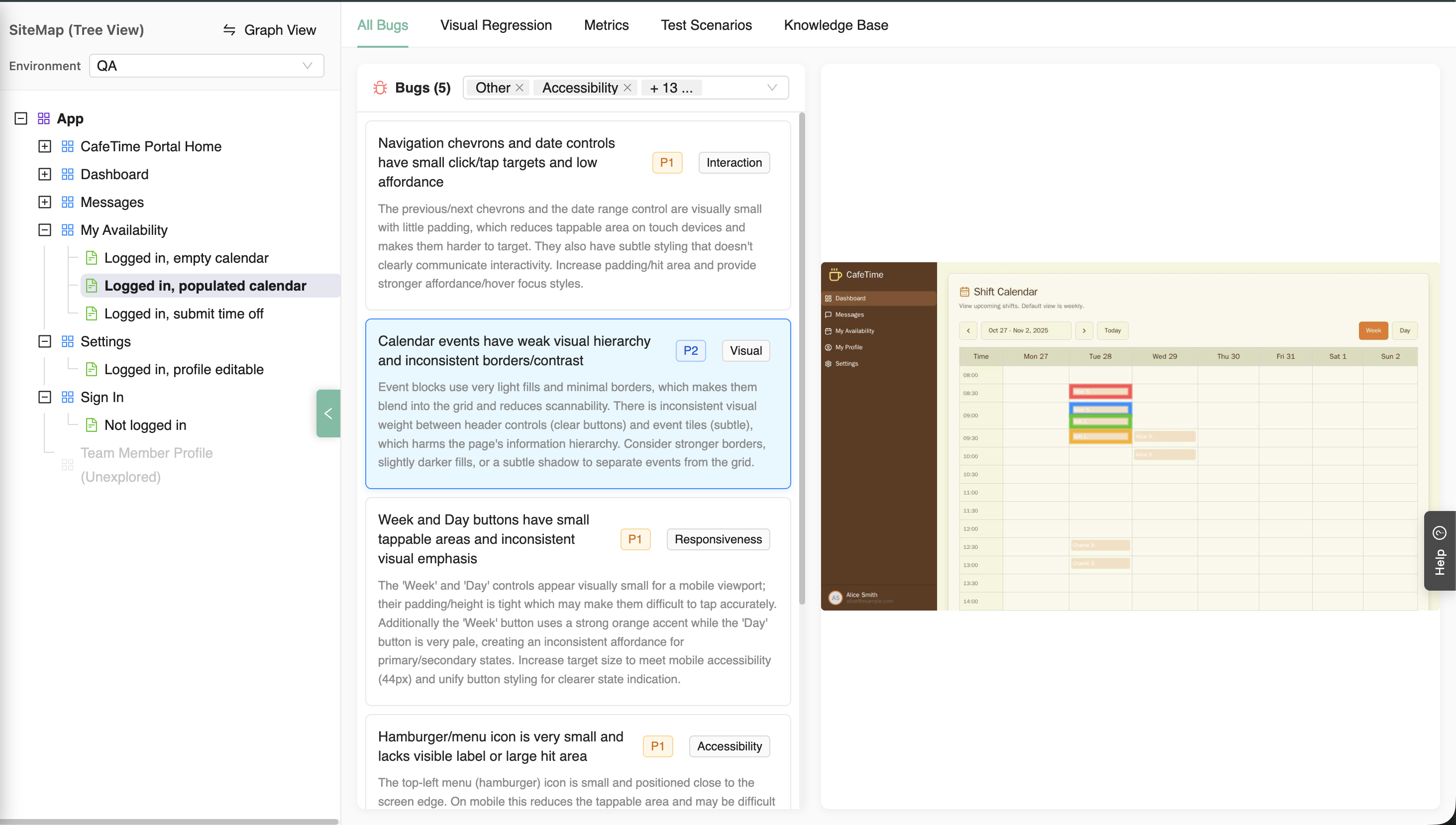This screenshot has height=825, width=1456.
Task: Collapse the Settings tree node
Action: point(45,342)
